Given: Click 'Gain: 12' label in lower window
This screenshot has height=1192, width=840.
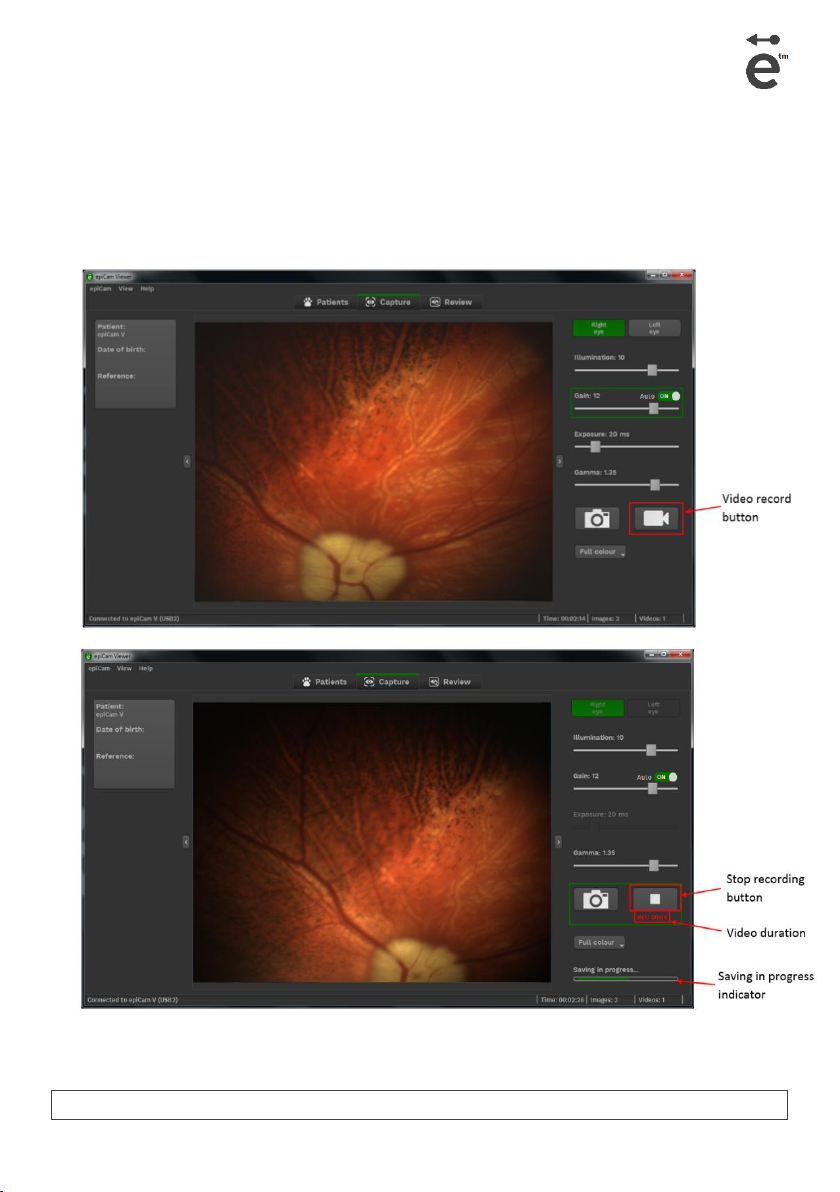Looking at the screenshot, I should click(x=586, y=776).
